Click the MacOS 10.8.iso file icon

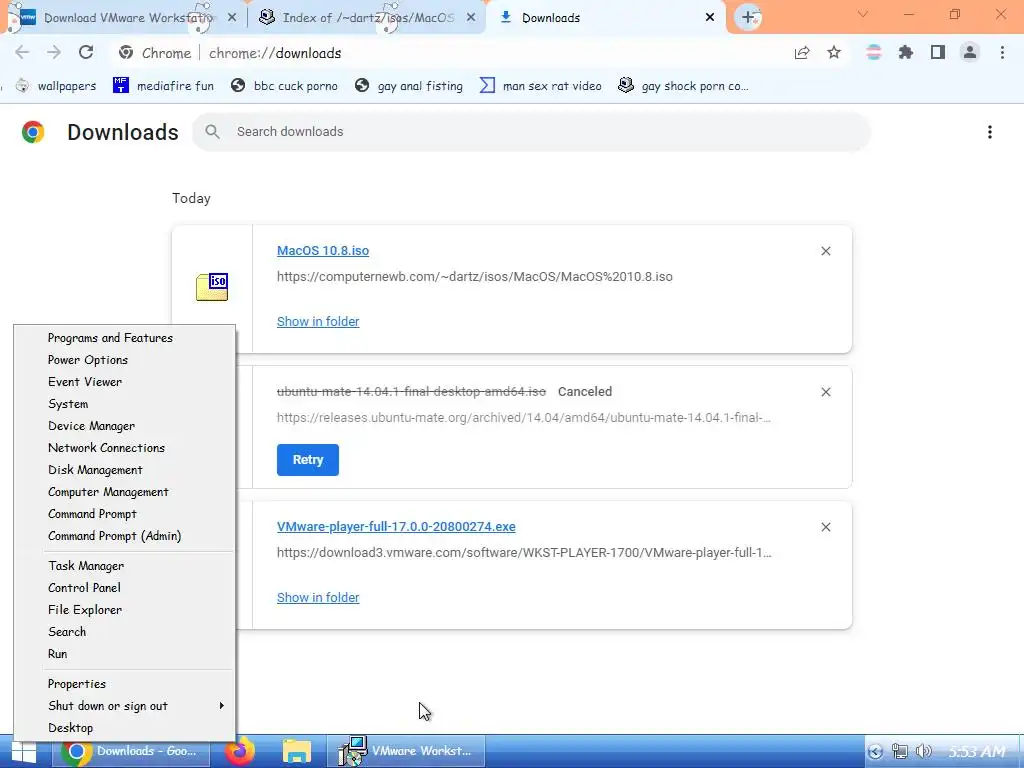212,287
